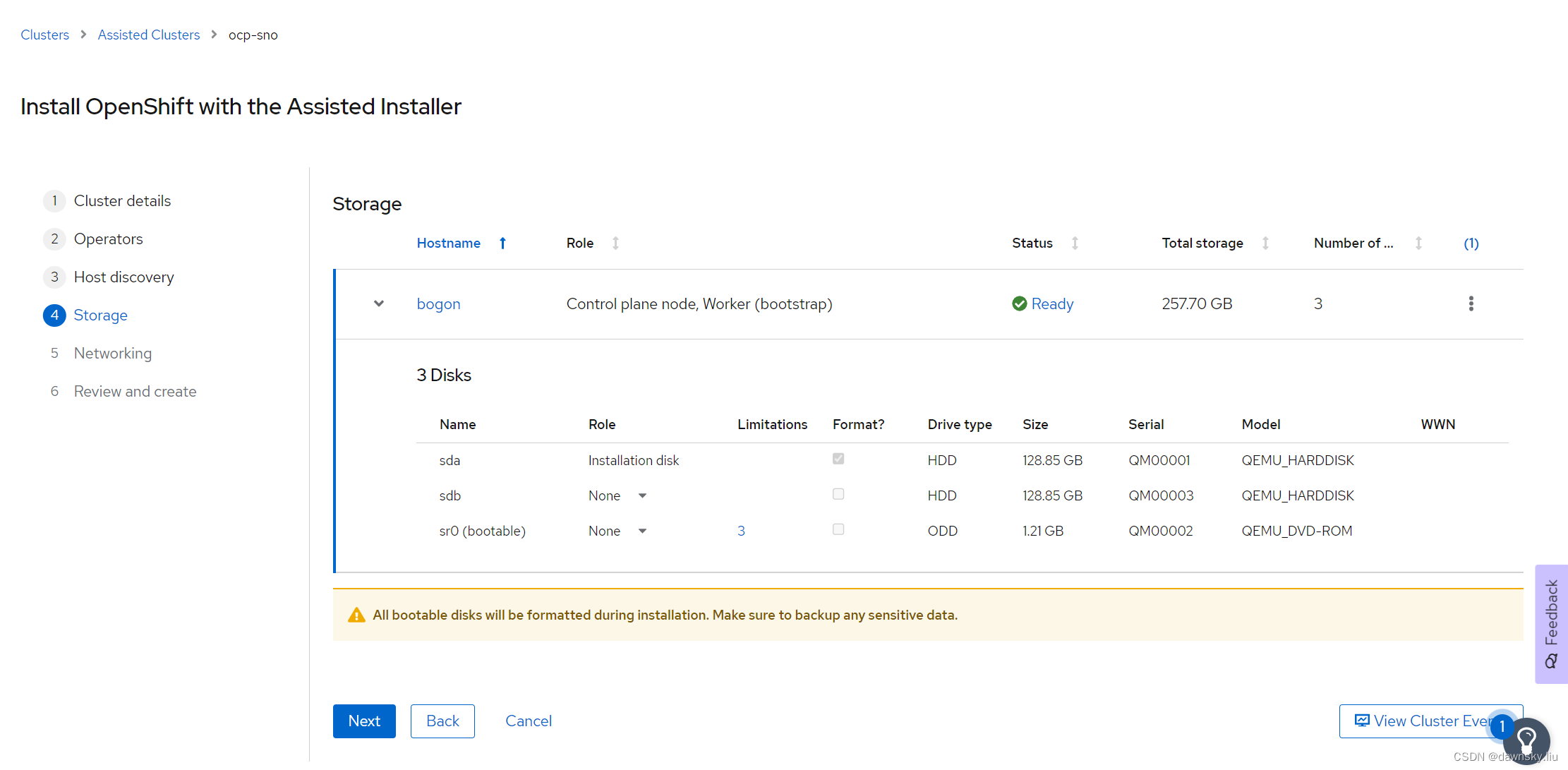Collapse the bogon host row chevron
The image size is (1568, 770).
pyautogui.click(x=379, y=303)
